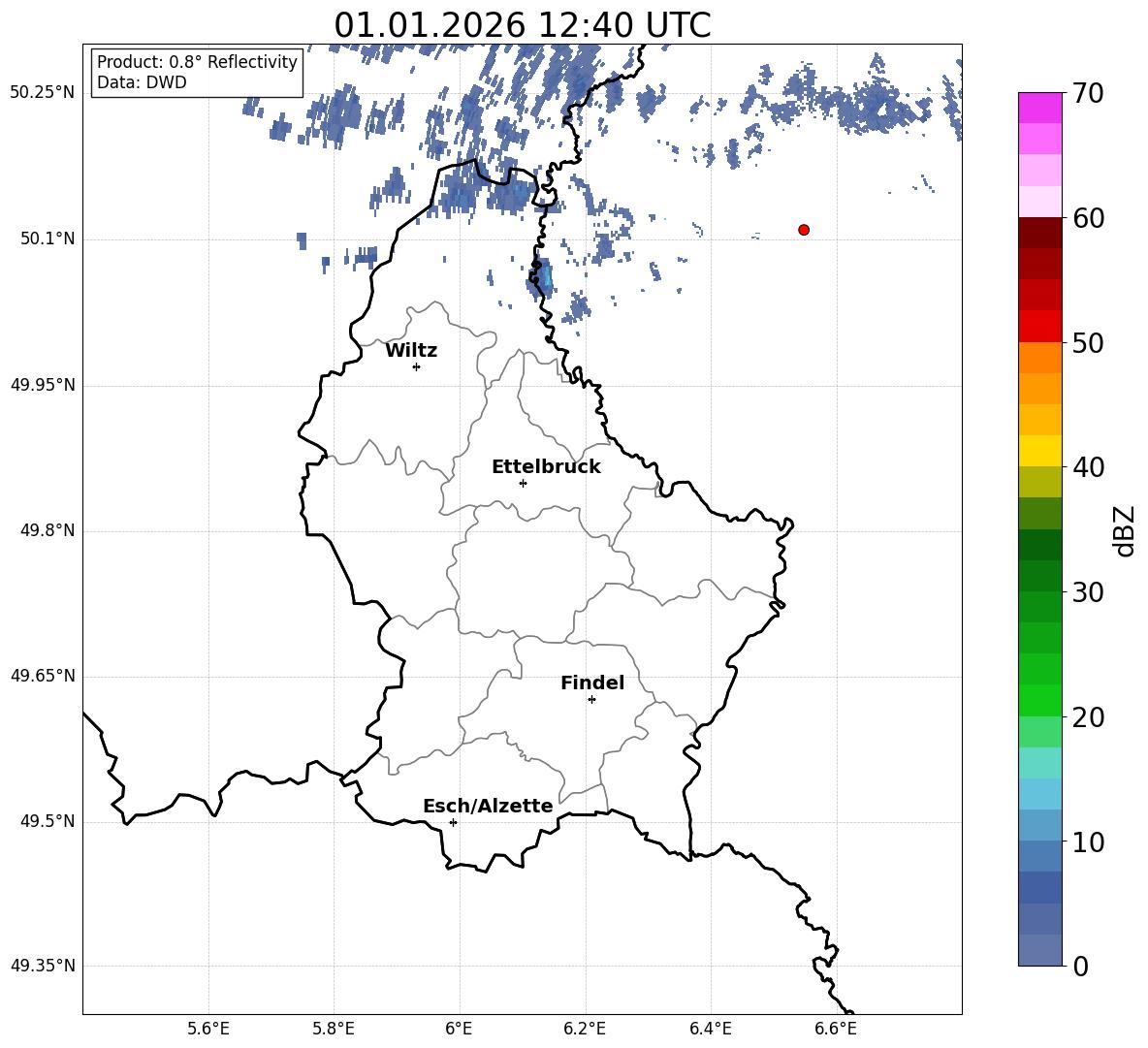The height and width of the screenshot is (1048, 1148).
Task: Select the yellow 40 dBZ colorbar segment
Action: 1040,451
